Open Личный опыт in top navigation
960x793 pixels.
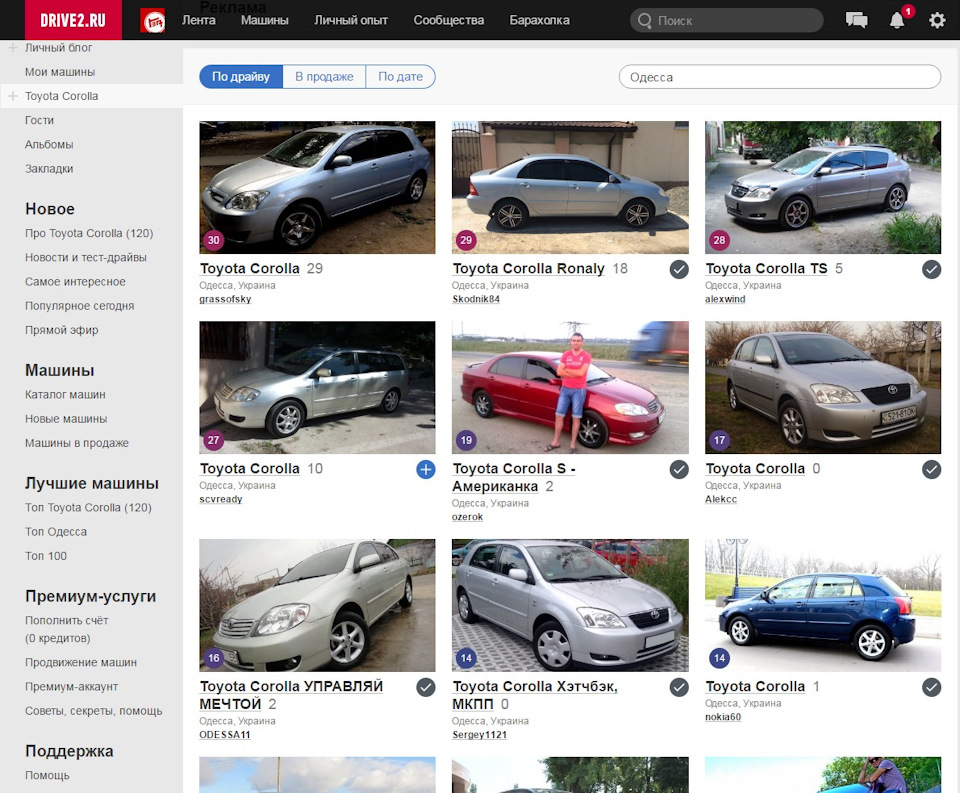pyautogui.click(x=351, y=20)
